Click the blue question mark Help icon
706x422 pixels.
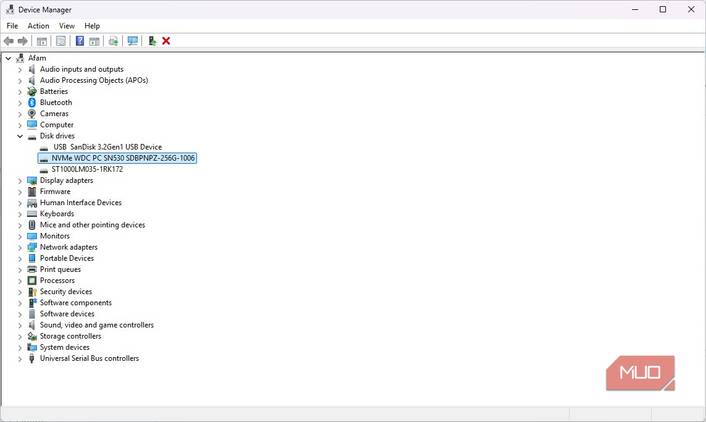point(80,41)
